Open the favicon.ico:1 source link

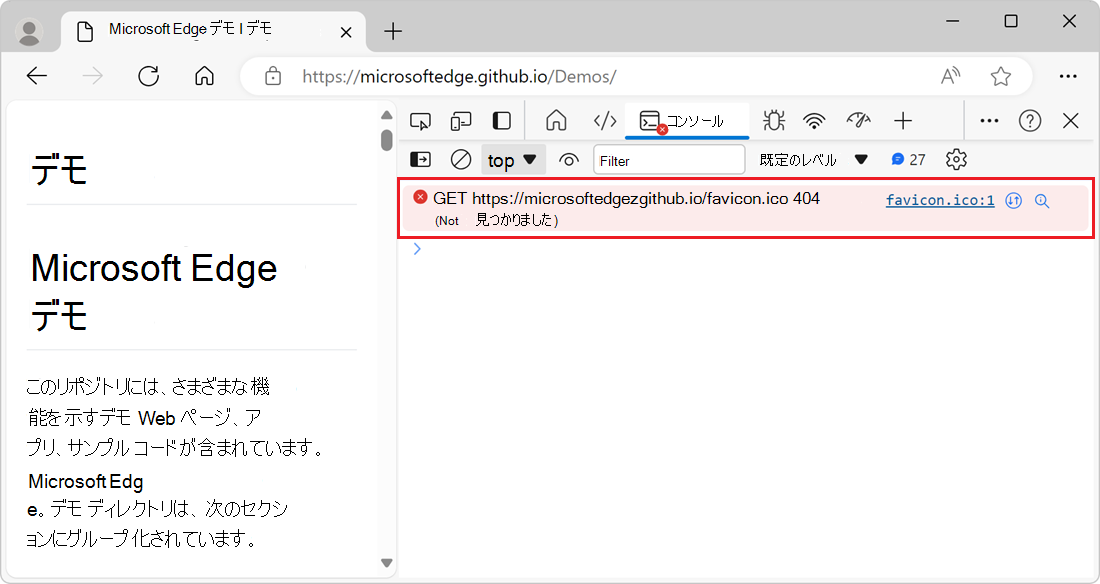click(939, 199)
